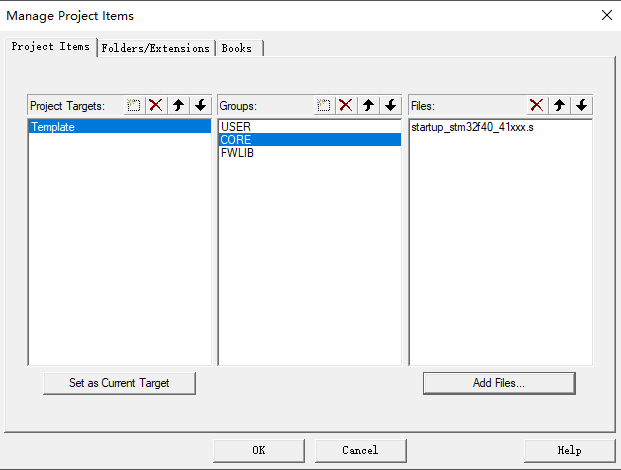Click Set as Current Target button

coord(119,383)
